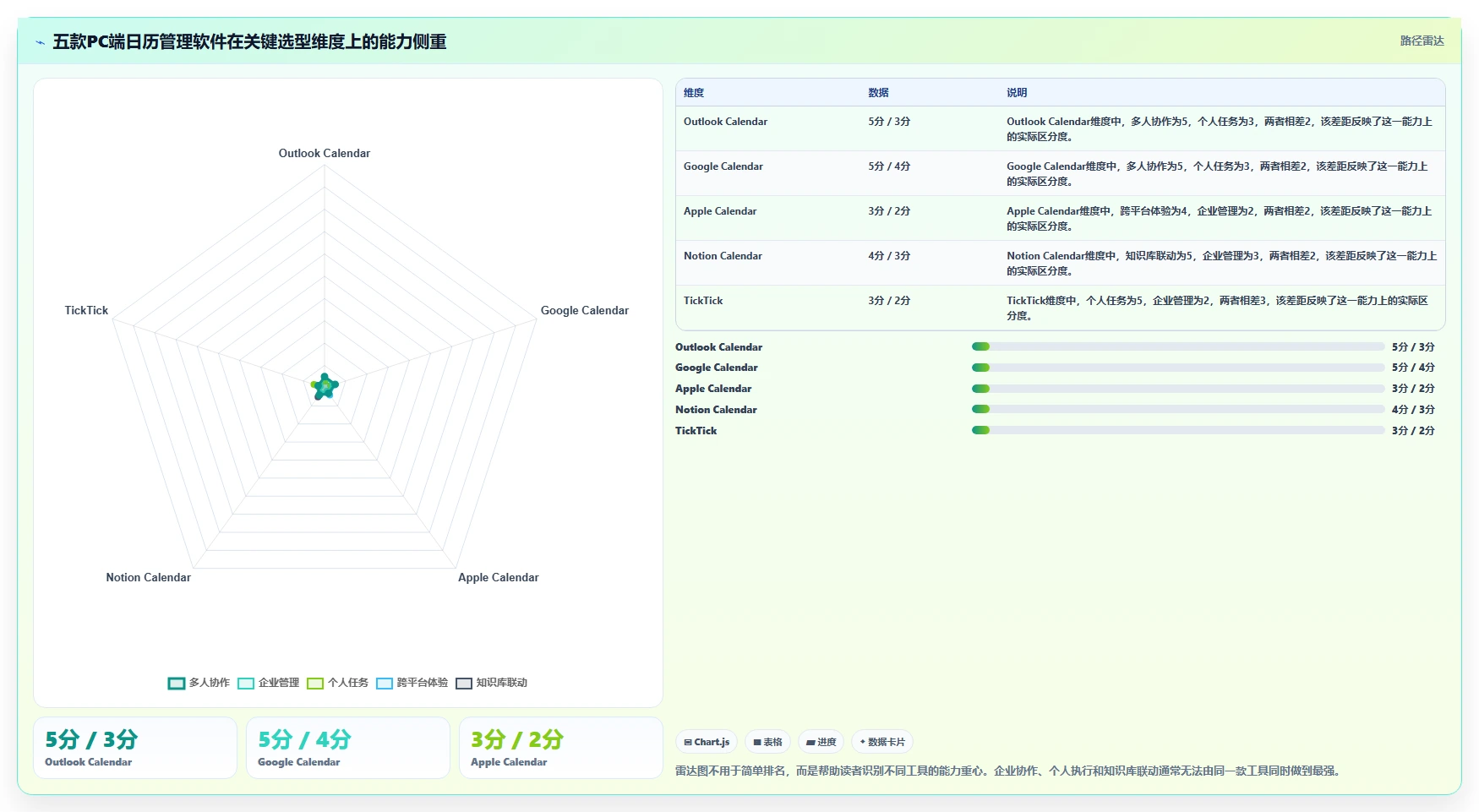Click the small icon before the title
1479x812 pixels.
click(40, 42)
